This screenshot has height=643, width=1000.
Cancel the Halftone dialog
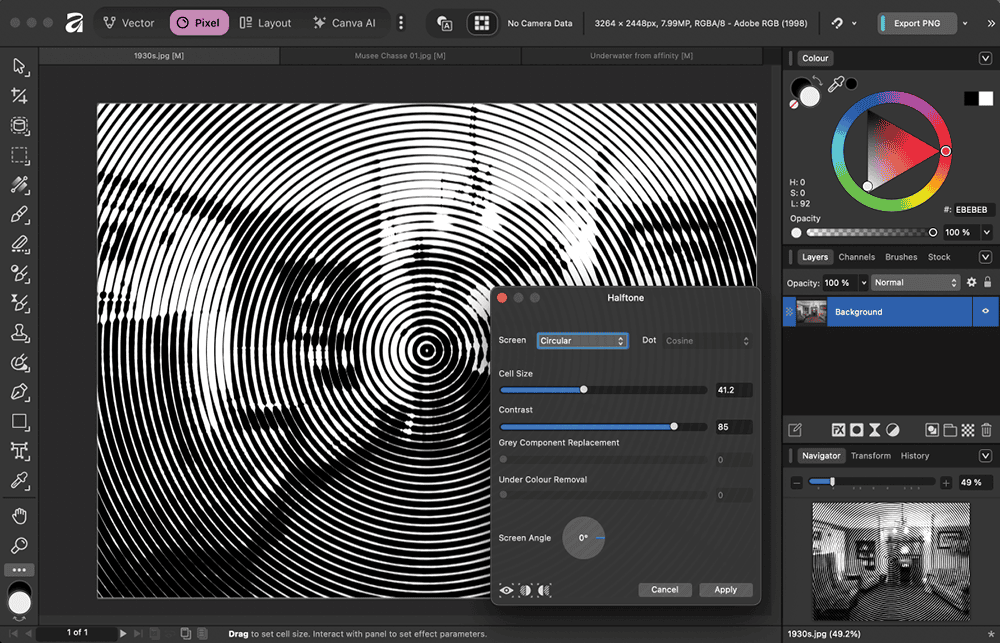coord(664,590)
